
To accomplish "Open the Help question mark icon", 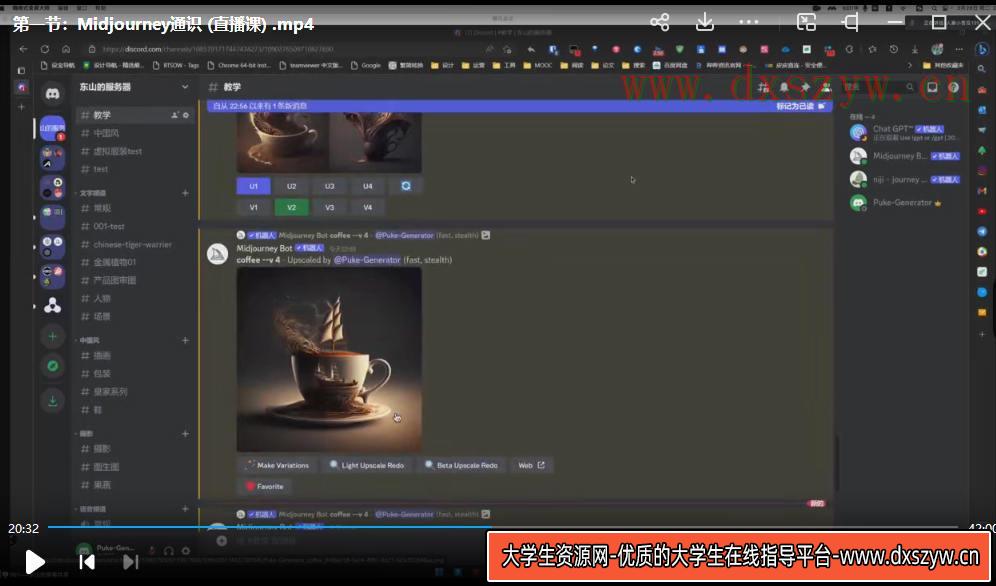I will pyautogui.click(x=953, y=88).
